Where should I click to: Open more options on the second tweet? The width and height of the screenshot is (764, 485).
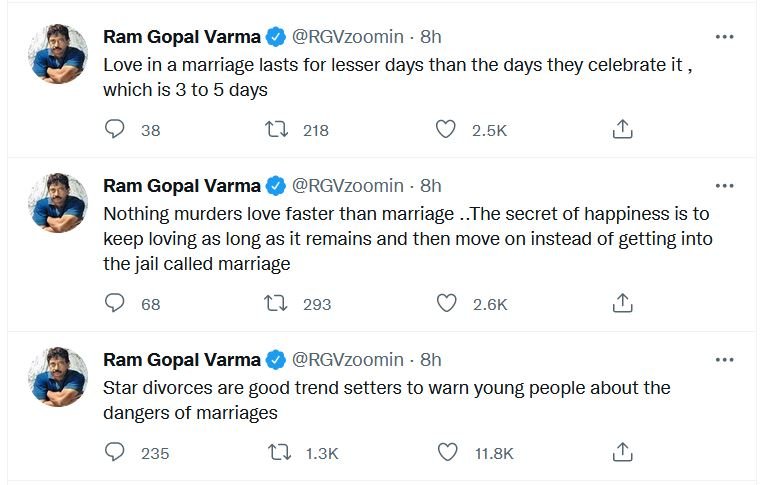coord(725,186)
